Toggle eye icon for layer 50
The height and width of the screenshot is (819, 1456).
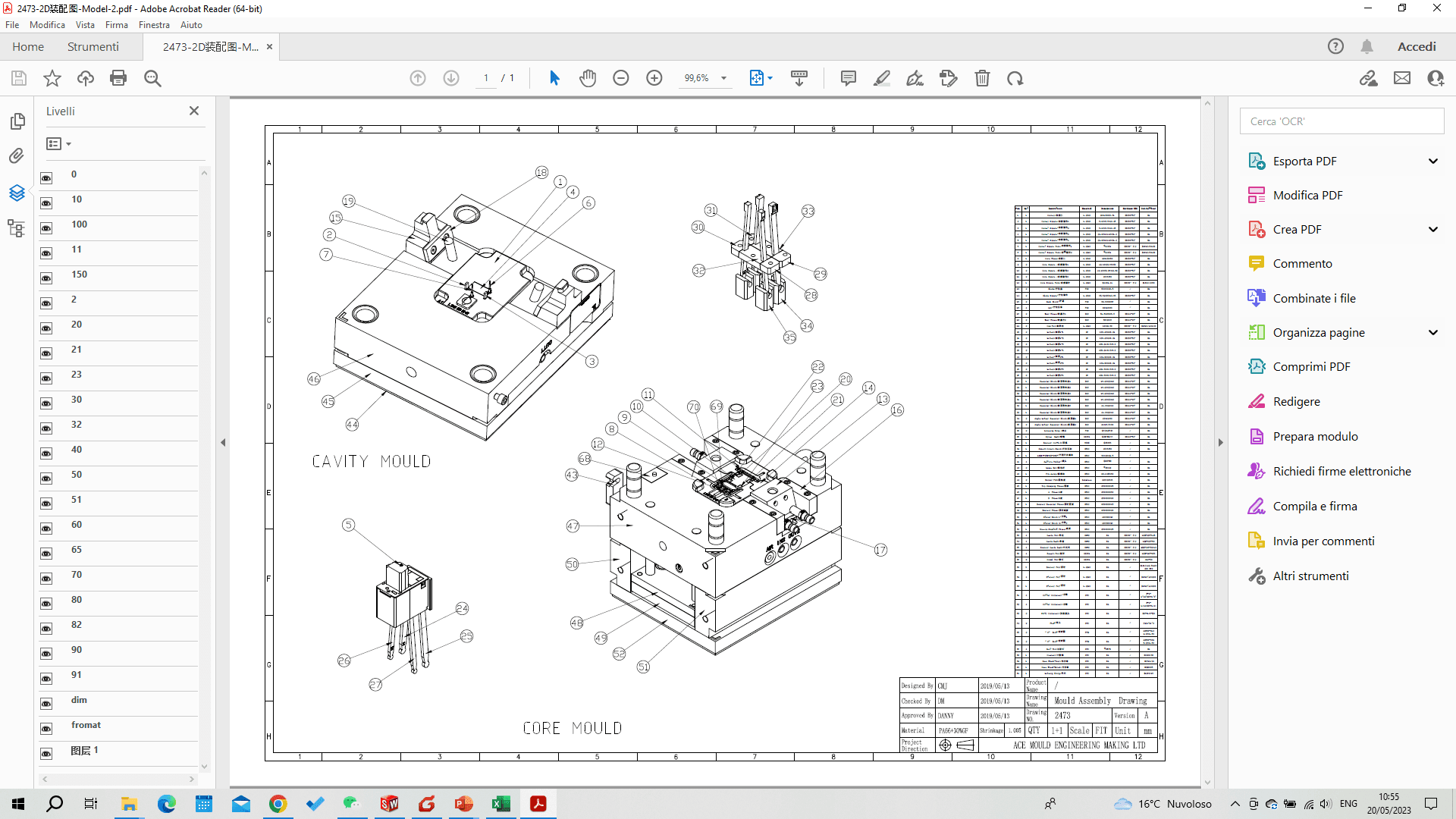click(x=46, y=478)
